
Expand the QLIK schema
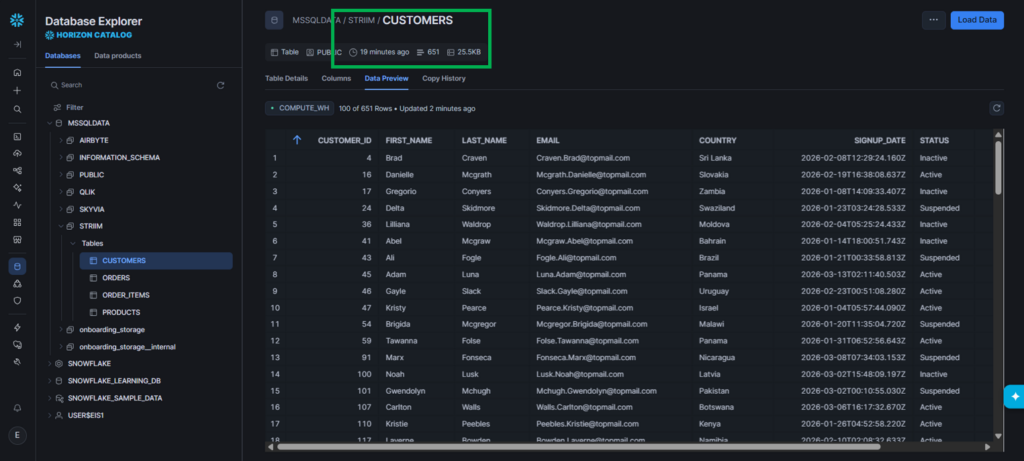click(x=61, y=192)
